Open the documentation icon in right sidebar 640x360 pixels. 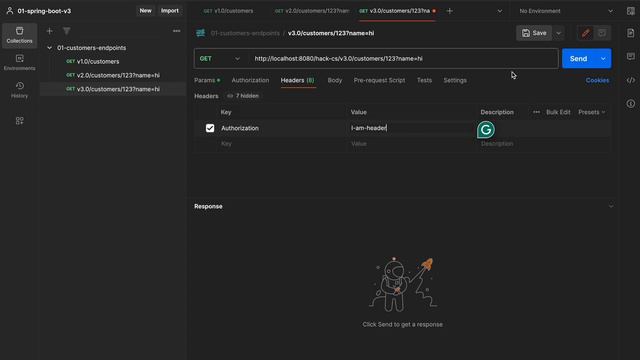pyautogui.click(x=631, y=33)
